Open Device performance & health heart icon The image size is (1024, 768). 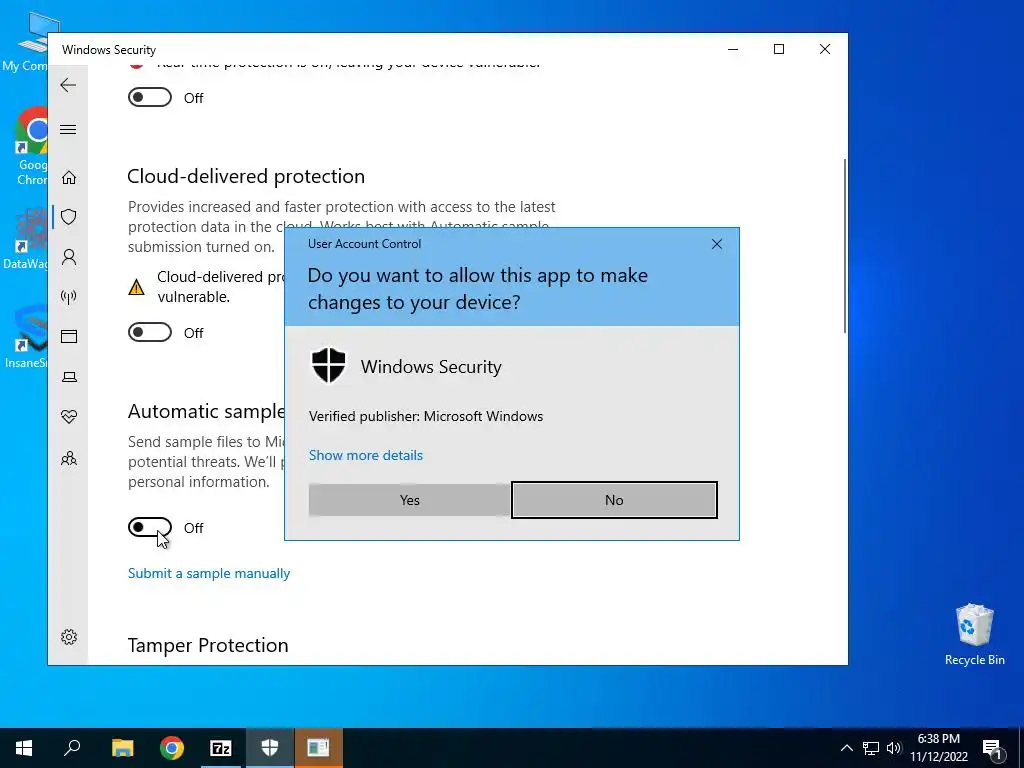pos(69,417)
